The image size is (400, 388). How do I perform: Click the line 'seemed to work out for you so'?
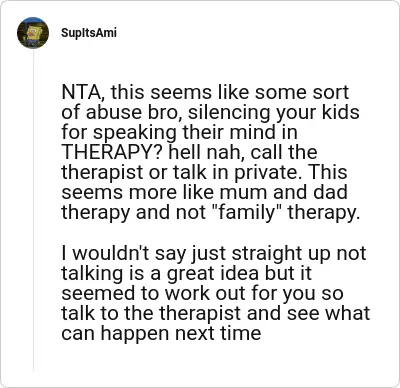(x=202, y=293)
